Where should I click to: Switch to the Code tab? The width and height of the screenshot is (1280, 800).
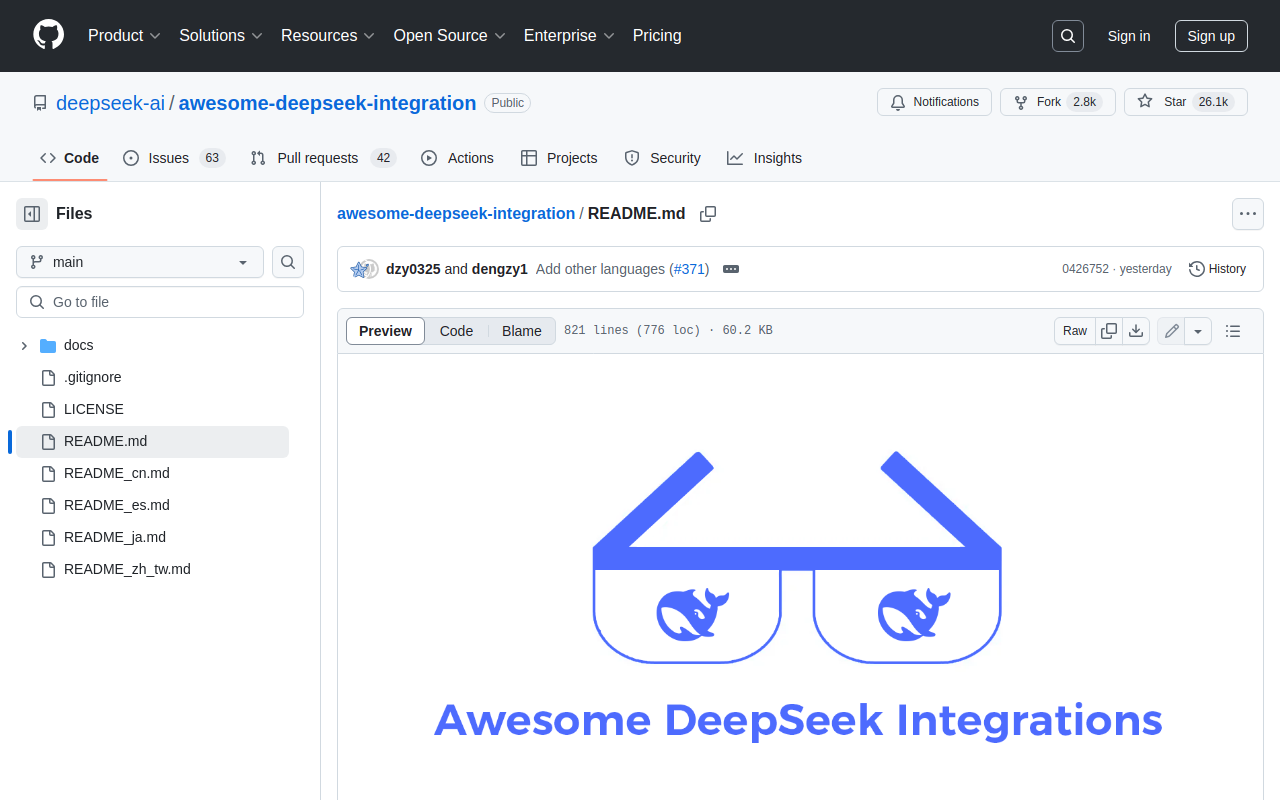[x=70, y=158]
